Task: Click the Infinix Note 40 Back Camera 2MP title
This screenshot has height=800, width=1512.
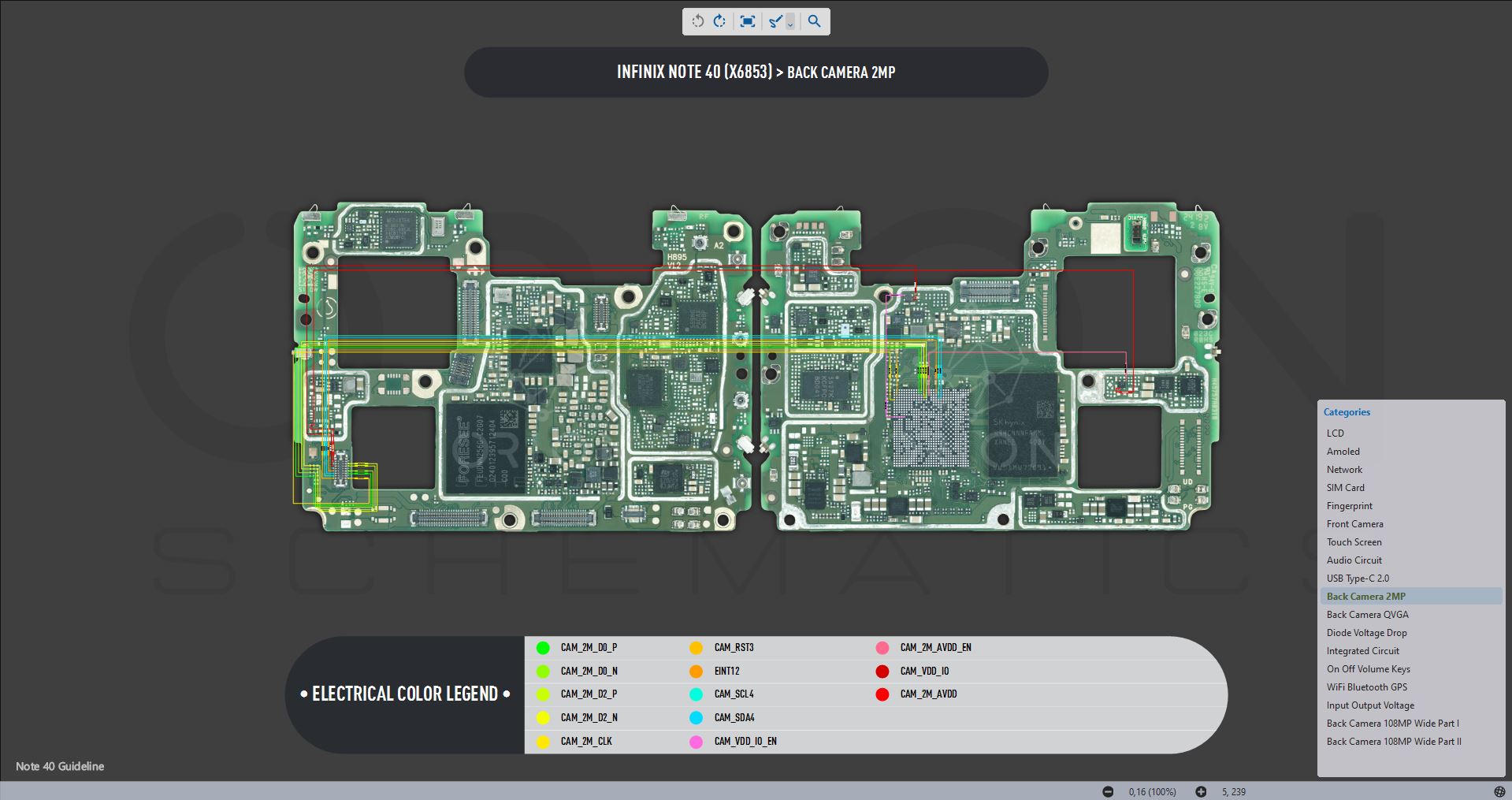Action: 756,73
